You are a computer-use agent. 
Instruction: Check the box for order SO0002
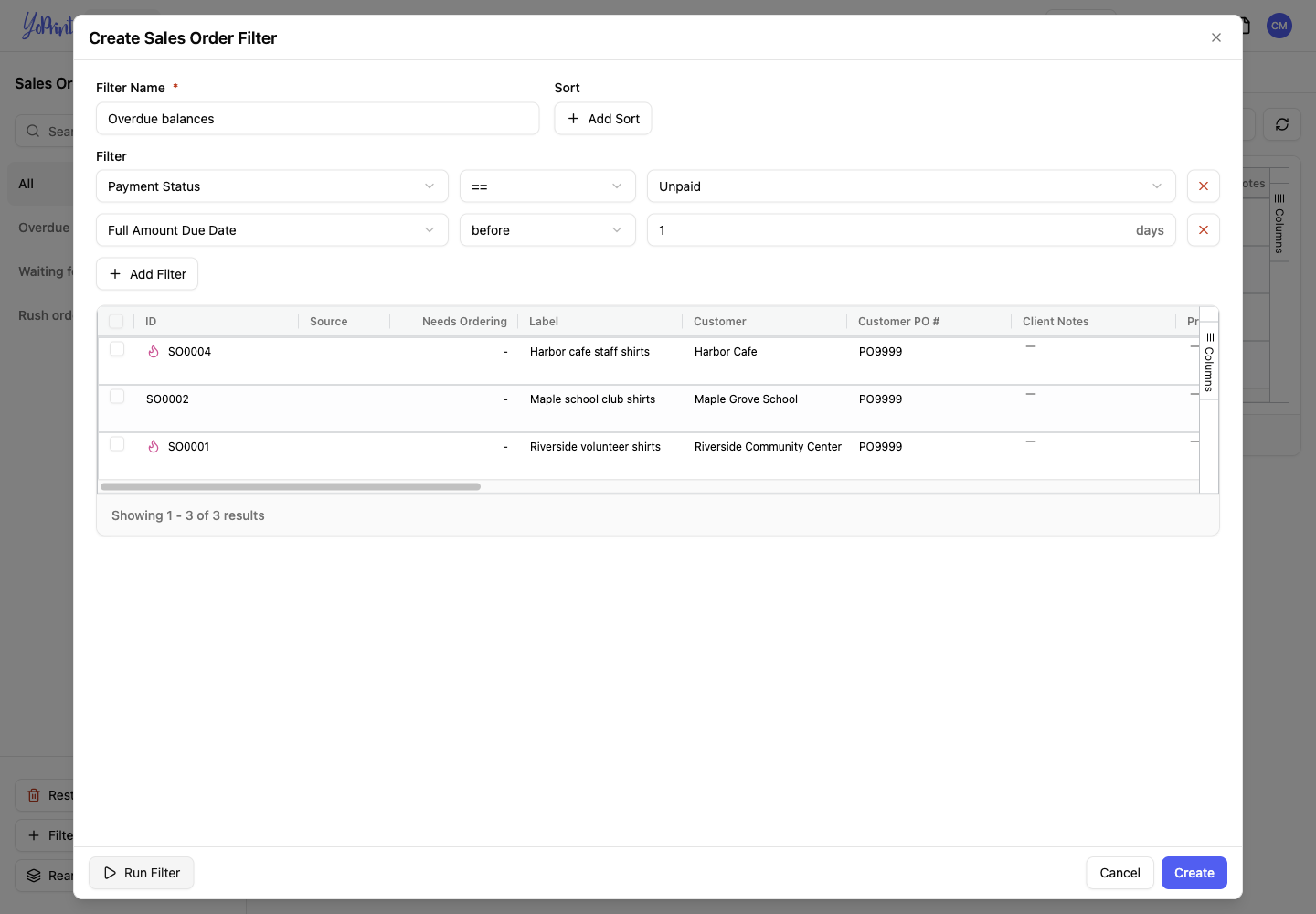pos(117,397)
